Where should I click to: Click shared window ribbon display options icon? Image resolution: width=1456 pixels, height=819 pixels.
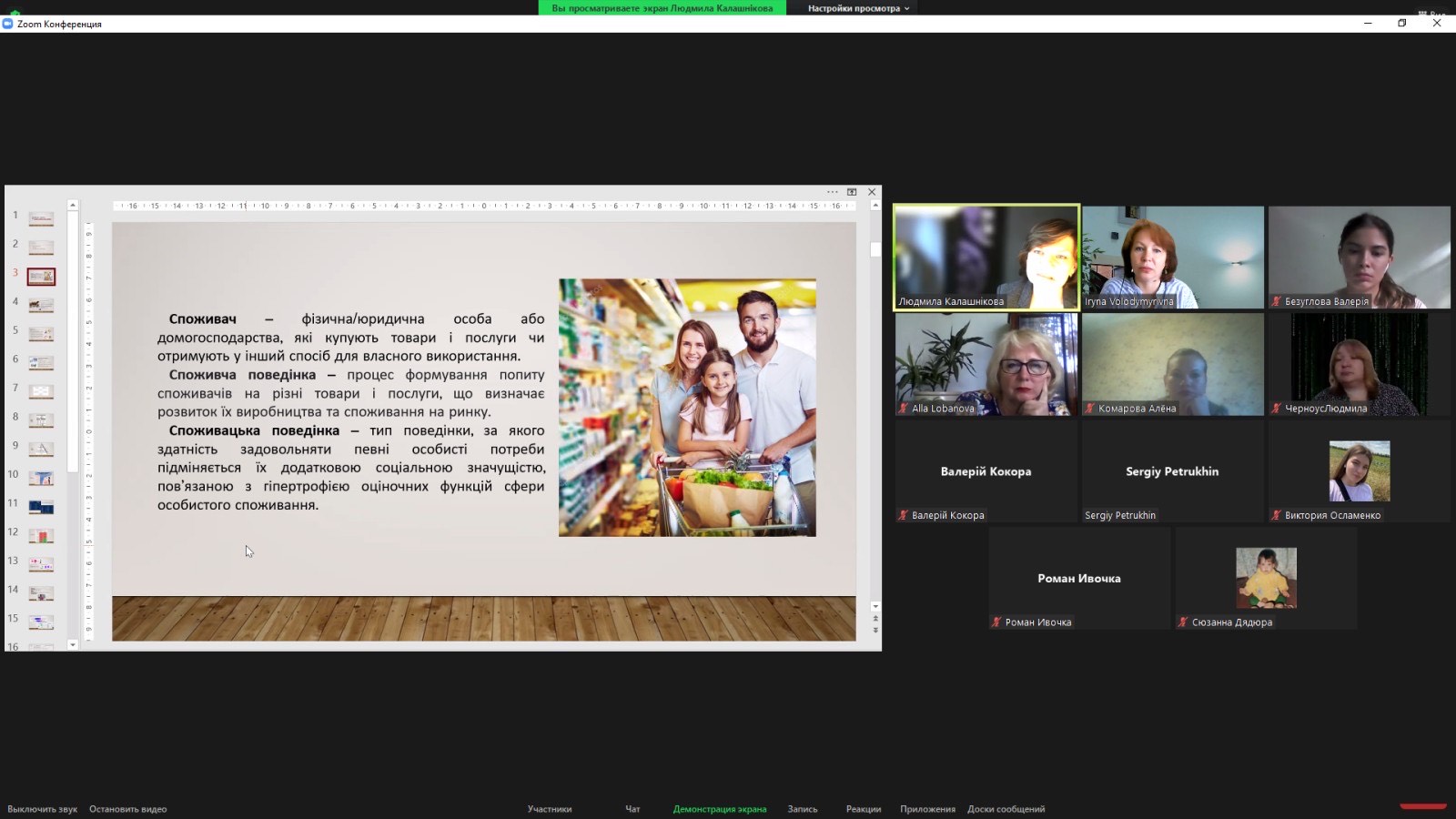[852, 192]
